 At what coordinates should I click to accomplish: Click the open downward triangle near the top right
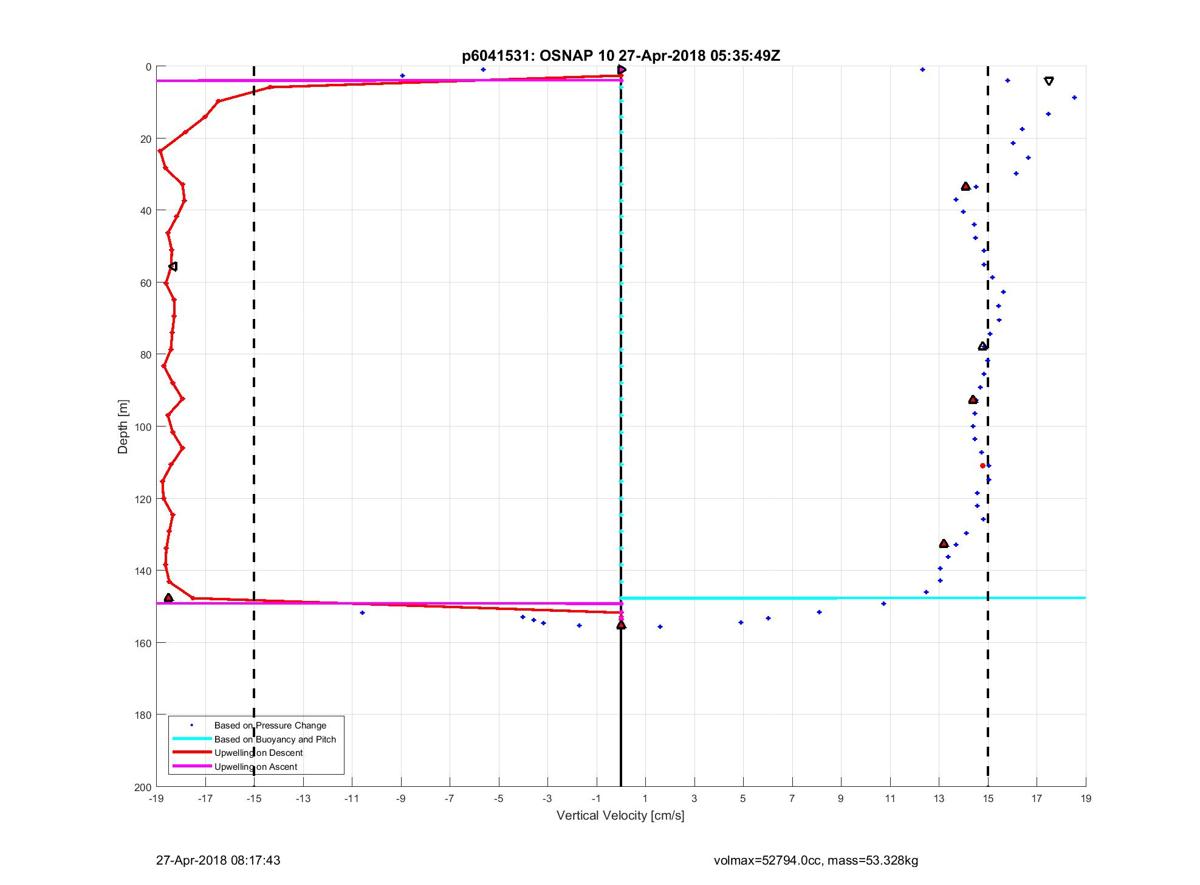pos(1048,81)
